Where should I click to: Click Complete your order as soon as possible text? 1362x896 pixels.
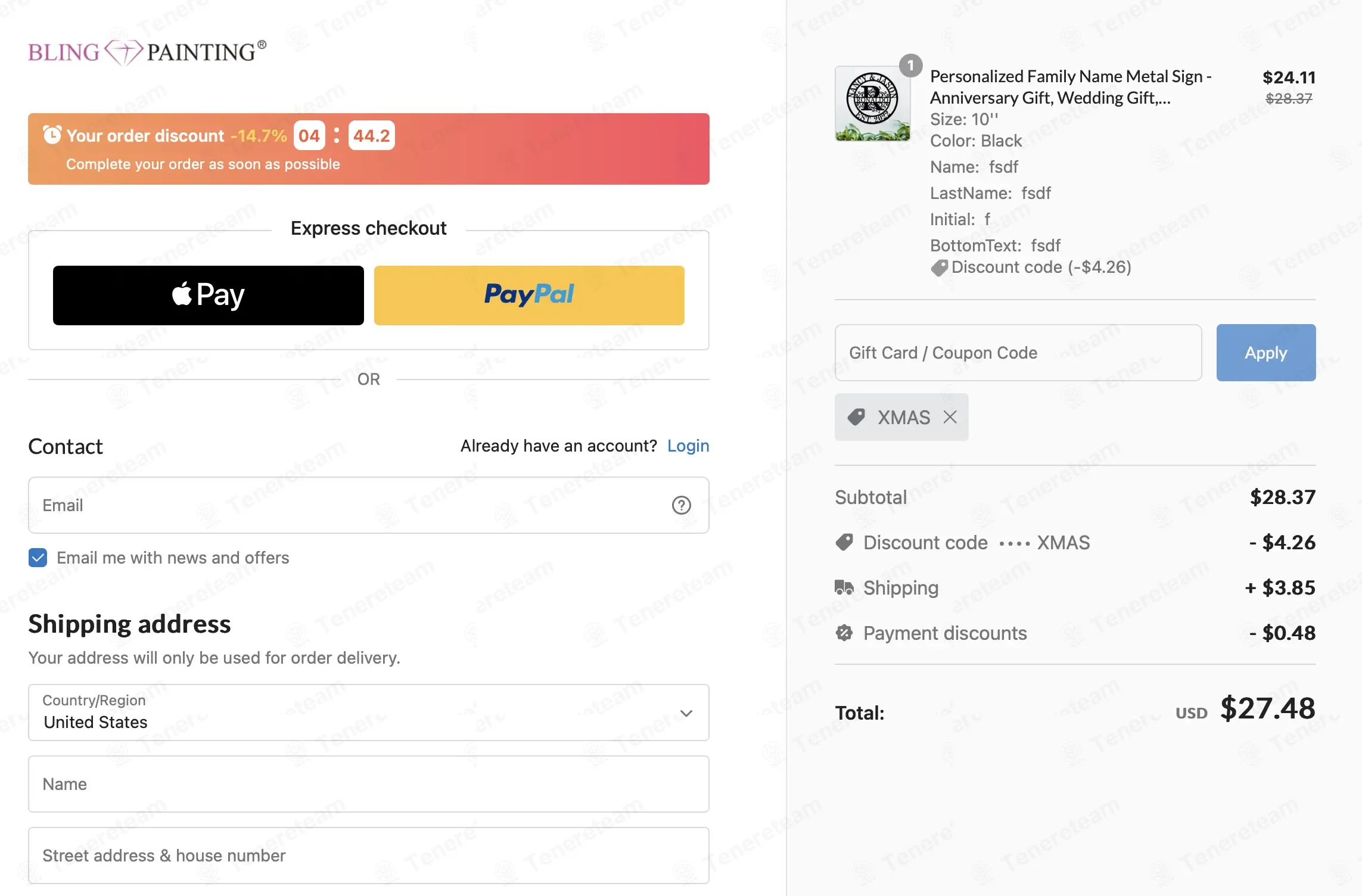point(203,164)
